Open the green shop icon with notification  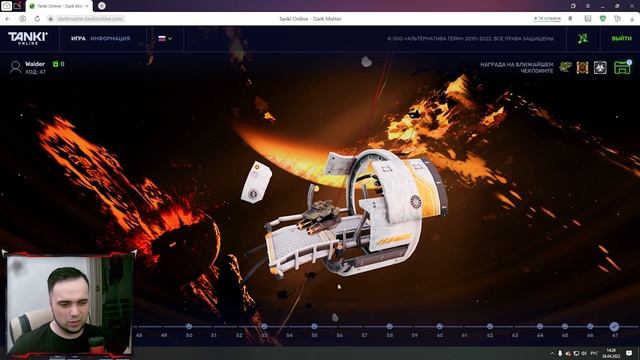pyautogui.click(x=622, y=67)
